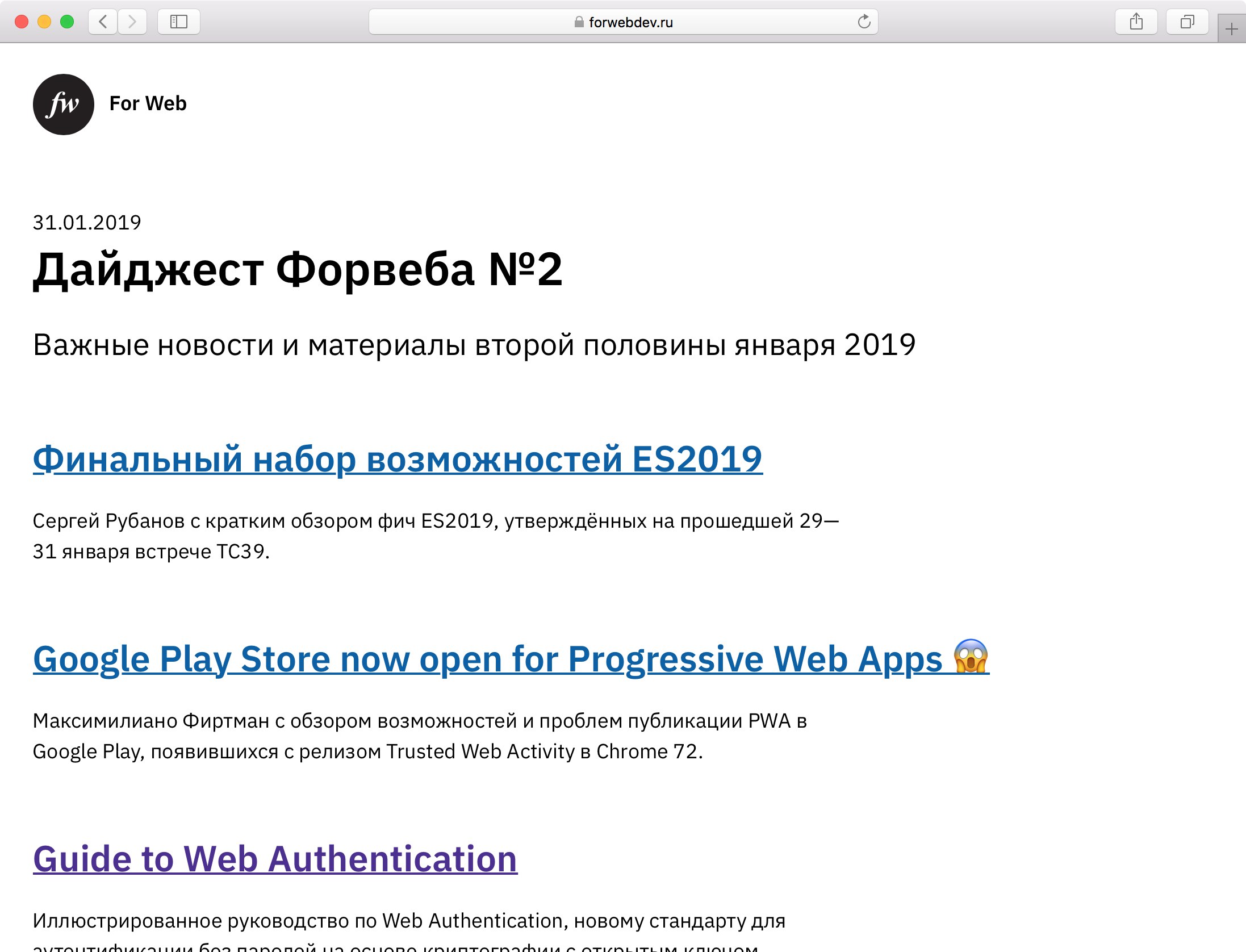Click the padlock icon in address bar
The width and height of the screenshot is (1246, 952).
click(x=579, y=22)
